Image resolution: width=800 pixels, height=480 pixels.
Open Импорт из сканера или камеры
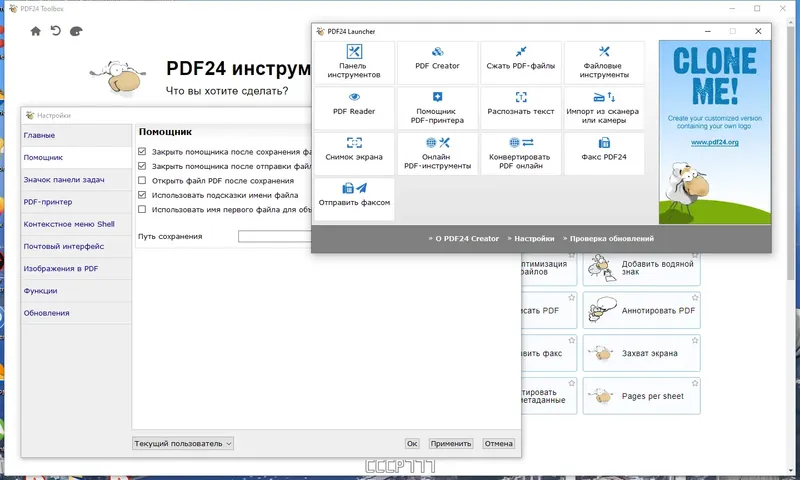(x=604, y=108)
